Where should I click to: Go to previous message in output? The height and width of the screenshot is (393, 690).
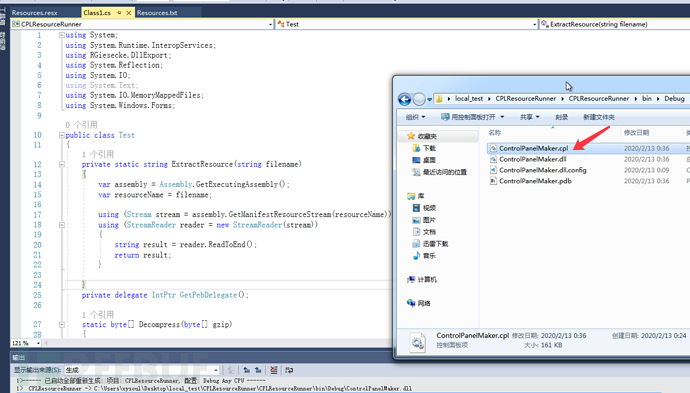[246, 370]
